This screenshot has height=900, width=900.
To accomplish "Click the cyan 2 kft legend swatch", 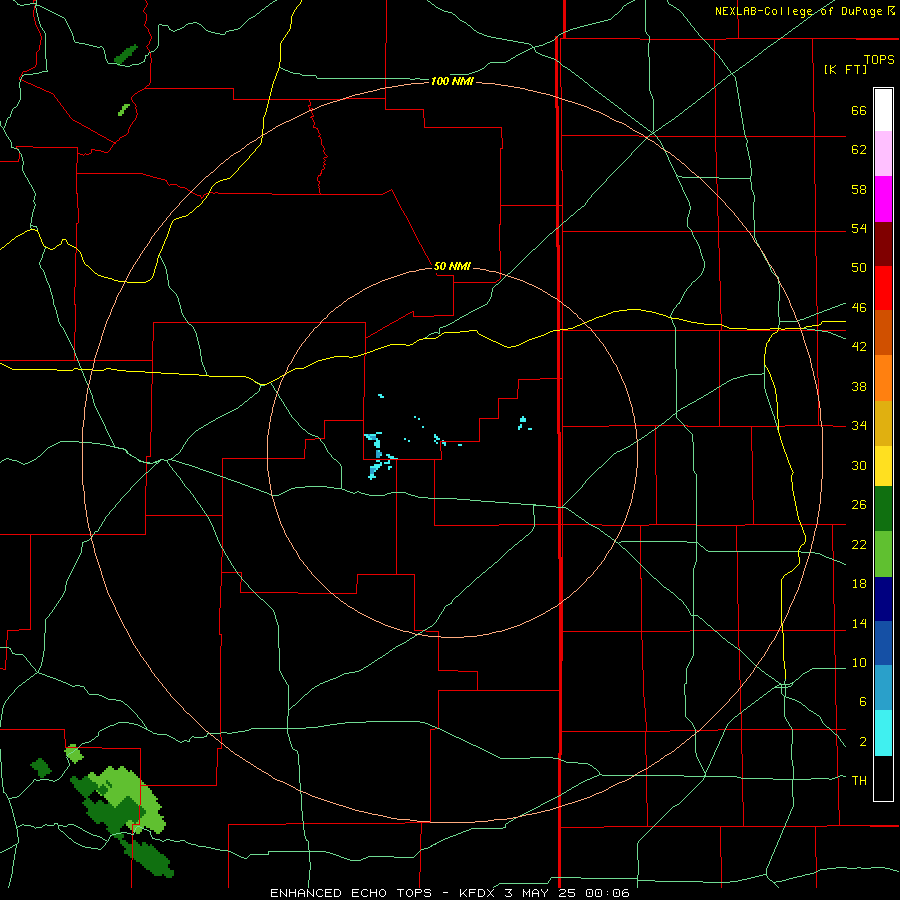I will [883, 733].
